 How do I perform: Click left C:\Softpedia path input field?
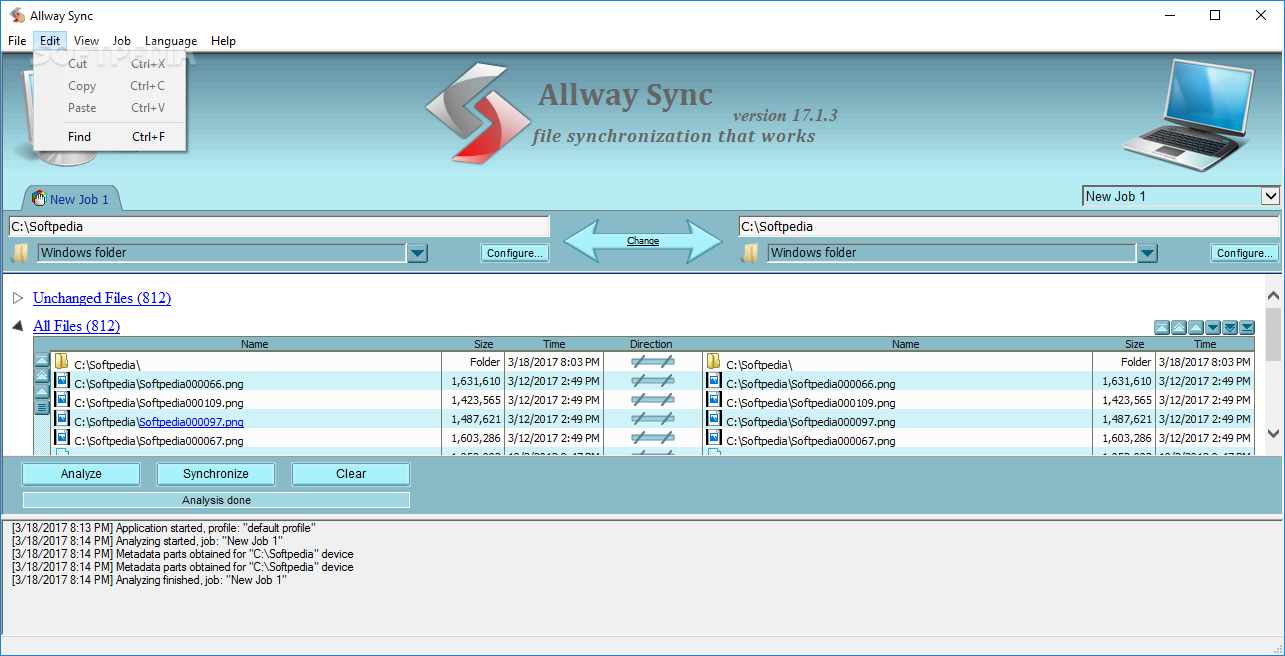pos(279,227)
